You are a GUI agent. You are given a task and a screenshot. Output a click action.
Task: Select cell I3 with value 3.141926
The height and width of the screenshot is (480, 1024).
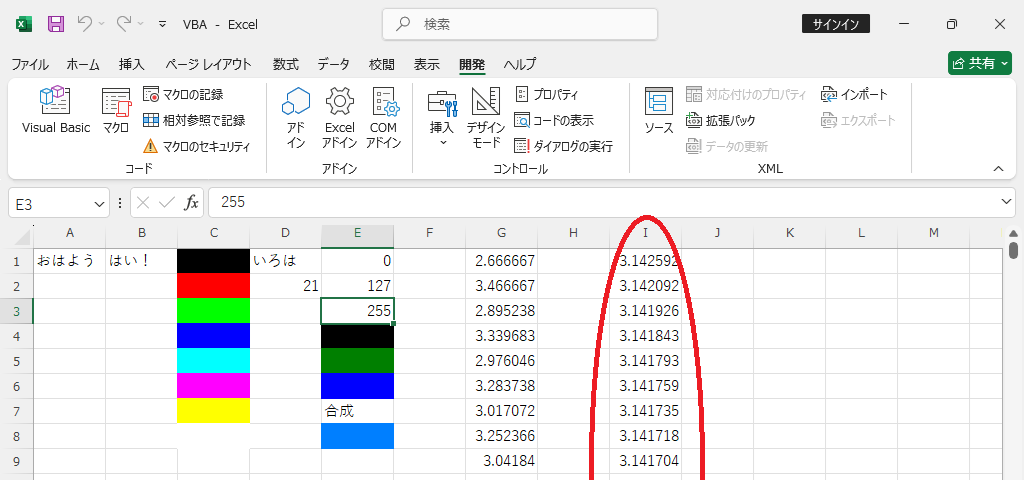pyautogui.click(x=645, y=311)
